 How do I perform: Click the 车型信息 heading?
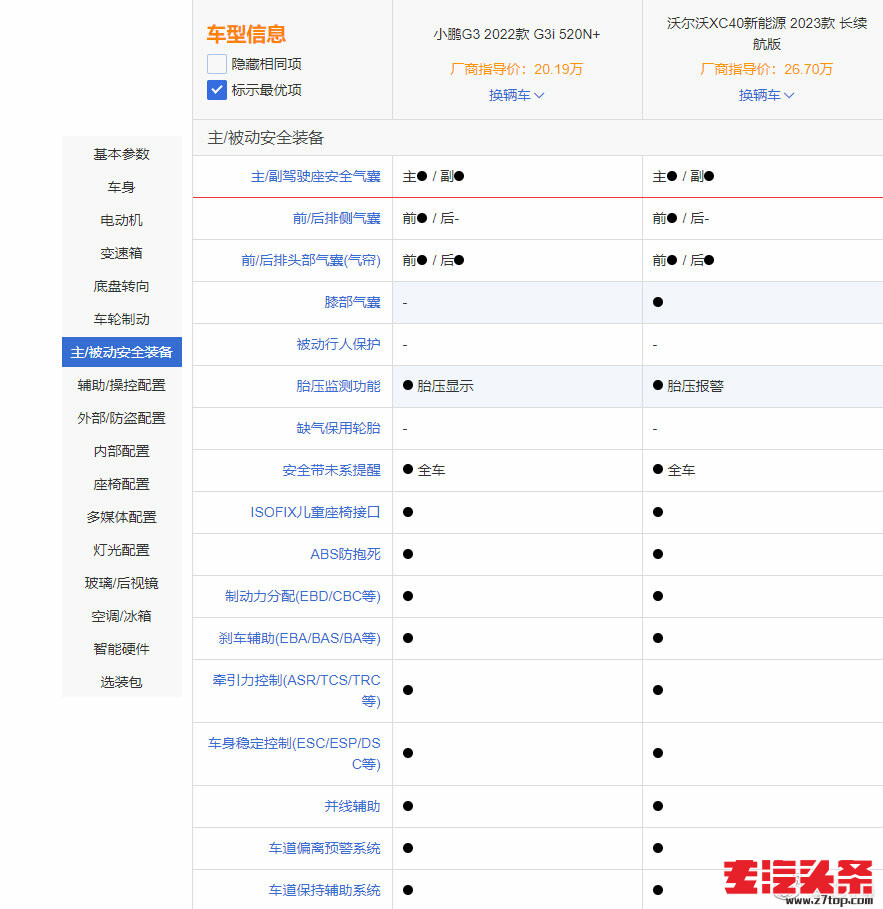[246, 34]
